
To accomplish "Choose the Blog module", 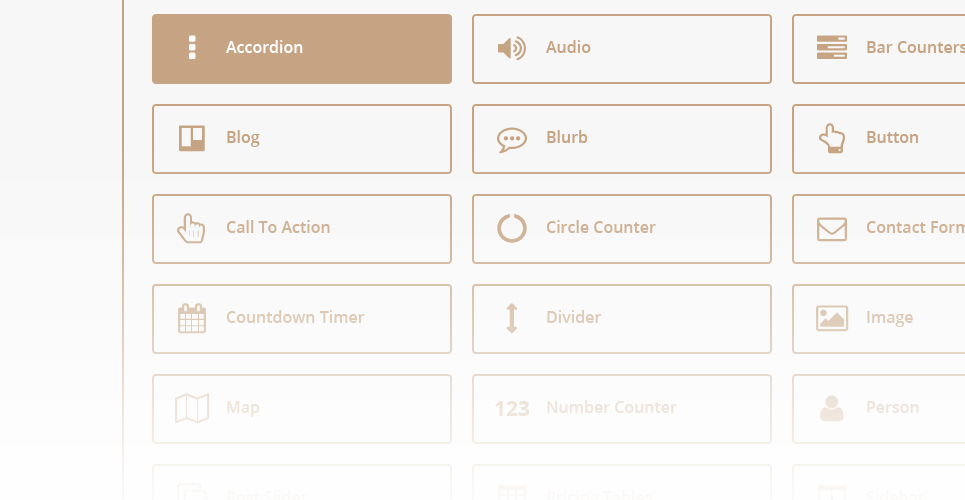I will click(302, 139).
